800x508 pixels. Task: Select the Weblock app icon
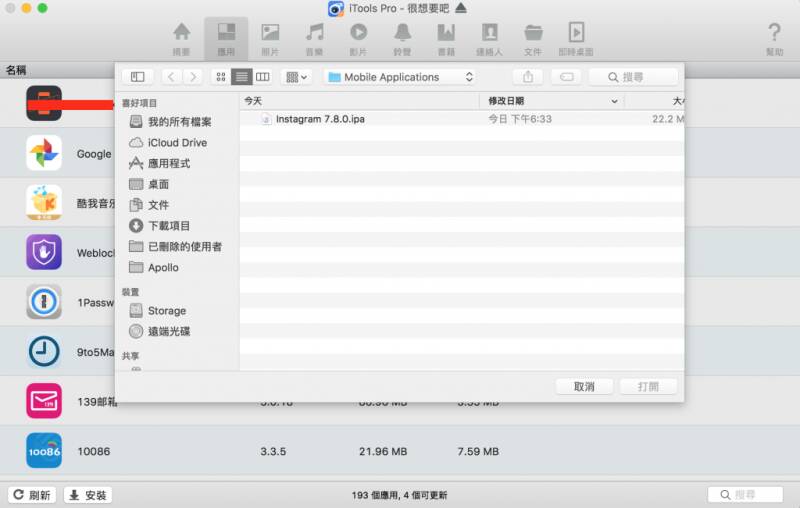(44, 252)
